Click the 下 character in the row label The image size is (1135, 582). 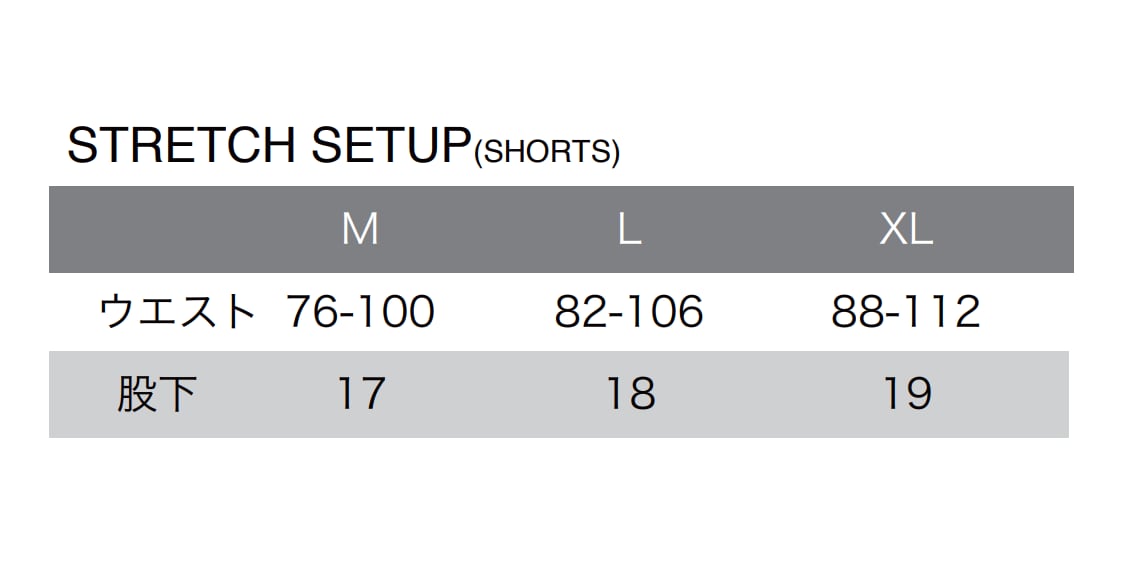tap(177, 395)
